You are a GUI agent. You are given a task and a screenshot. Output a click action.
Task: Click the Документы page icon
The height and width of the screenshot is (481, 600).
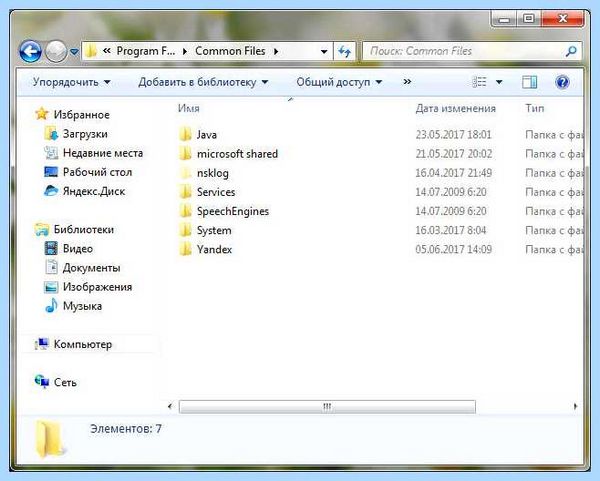(51, 267)
